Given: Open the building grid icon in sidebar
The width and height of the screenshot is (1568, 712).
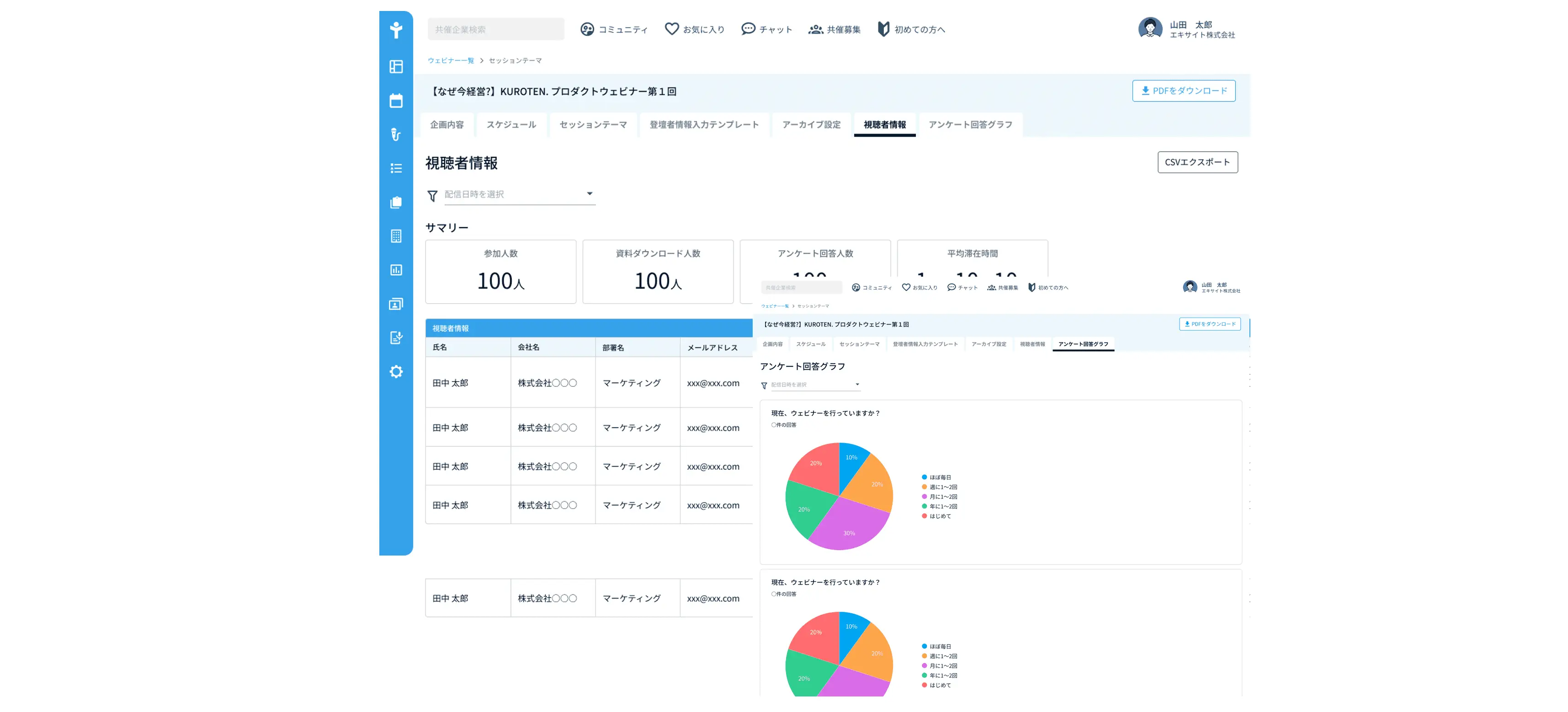Looking at the screenshot, I should (x=396, y=236).
